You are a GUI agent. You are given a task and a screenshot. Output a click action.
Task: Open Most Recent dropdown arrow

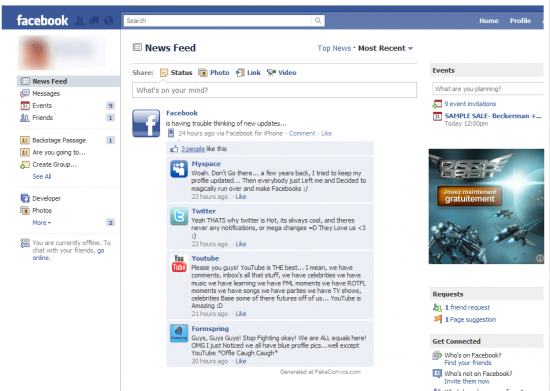[x=410, y=48]
